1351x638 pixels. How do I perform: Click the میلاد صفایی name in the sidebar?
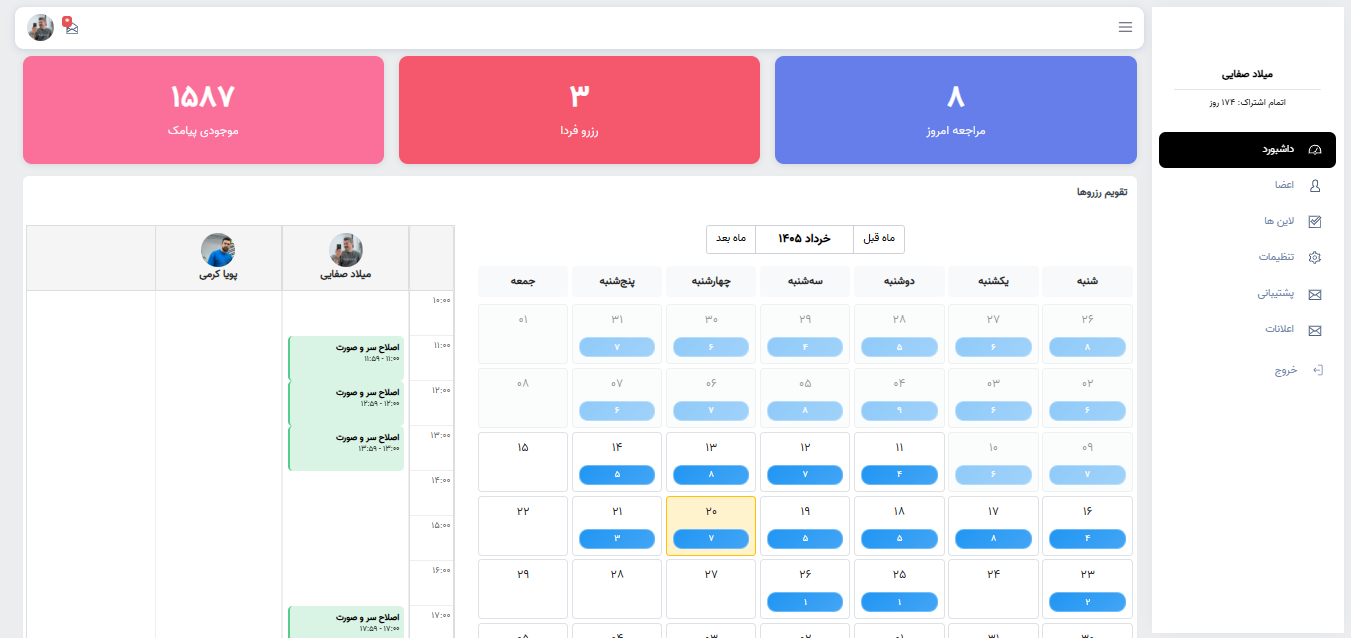point(1247,74)
